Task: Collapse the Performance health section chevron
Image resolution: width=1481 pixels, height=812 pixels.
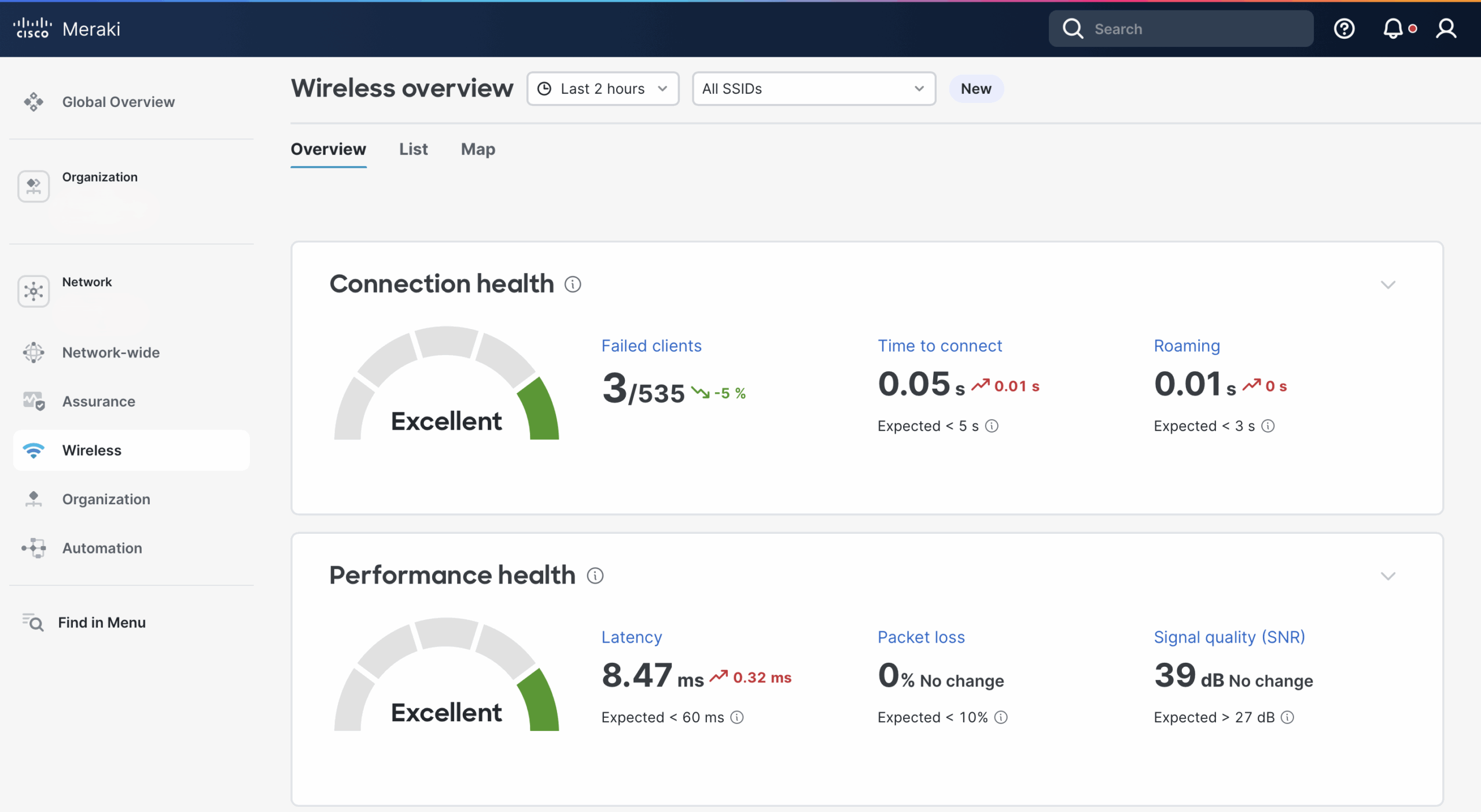Action: point(1388,576)
